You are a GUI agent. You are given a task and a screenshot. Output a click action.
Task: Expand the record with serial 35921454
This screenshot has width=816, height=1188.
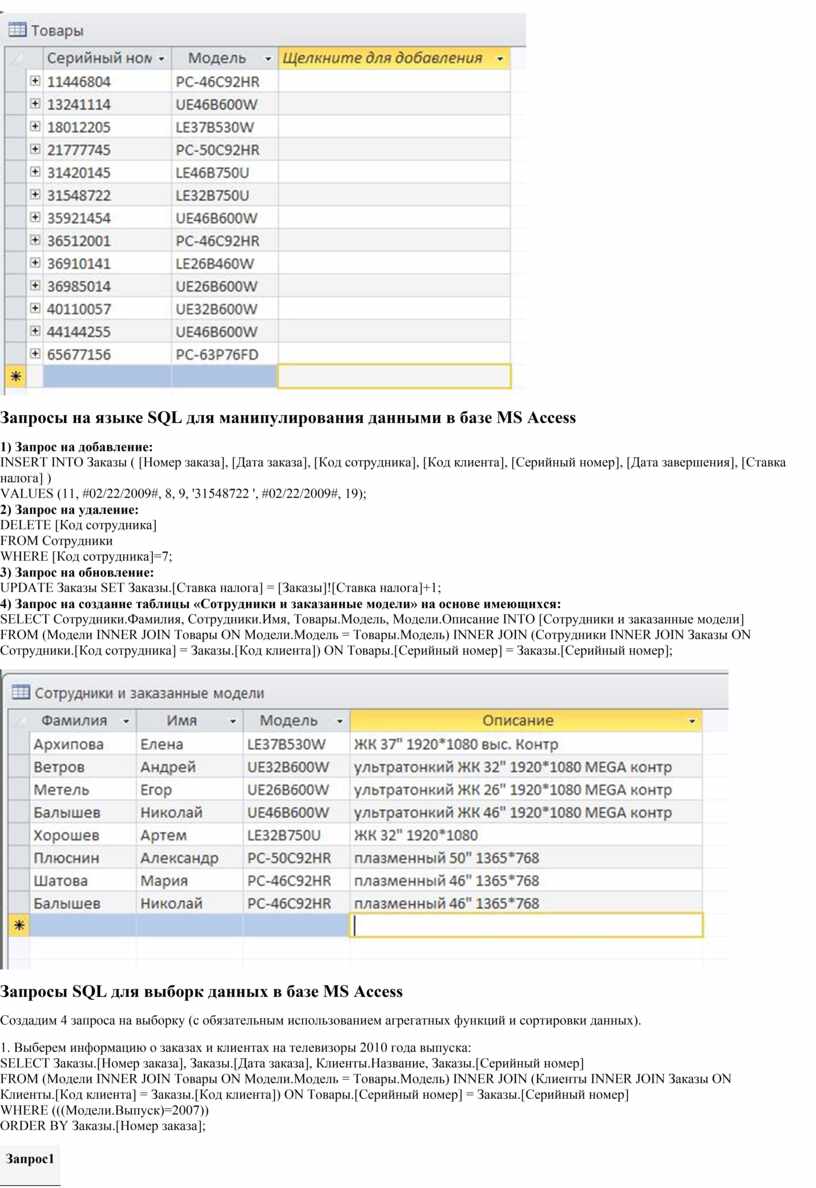click(35, 217)
